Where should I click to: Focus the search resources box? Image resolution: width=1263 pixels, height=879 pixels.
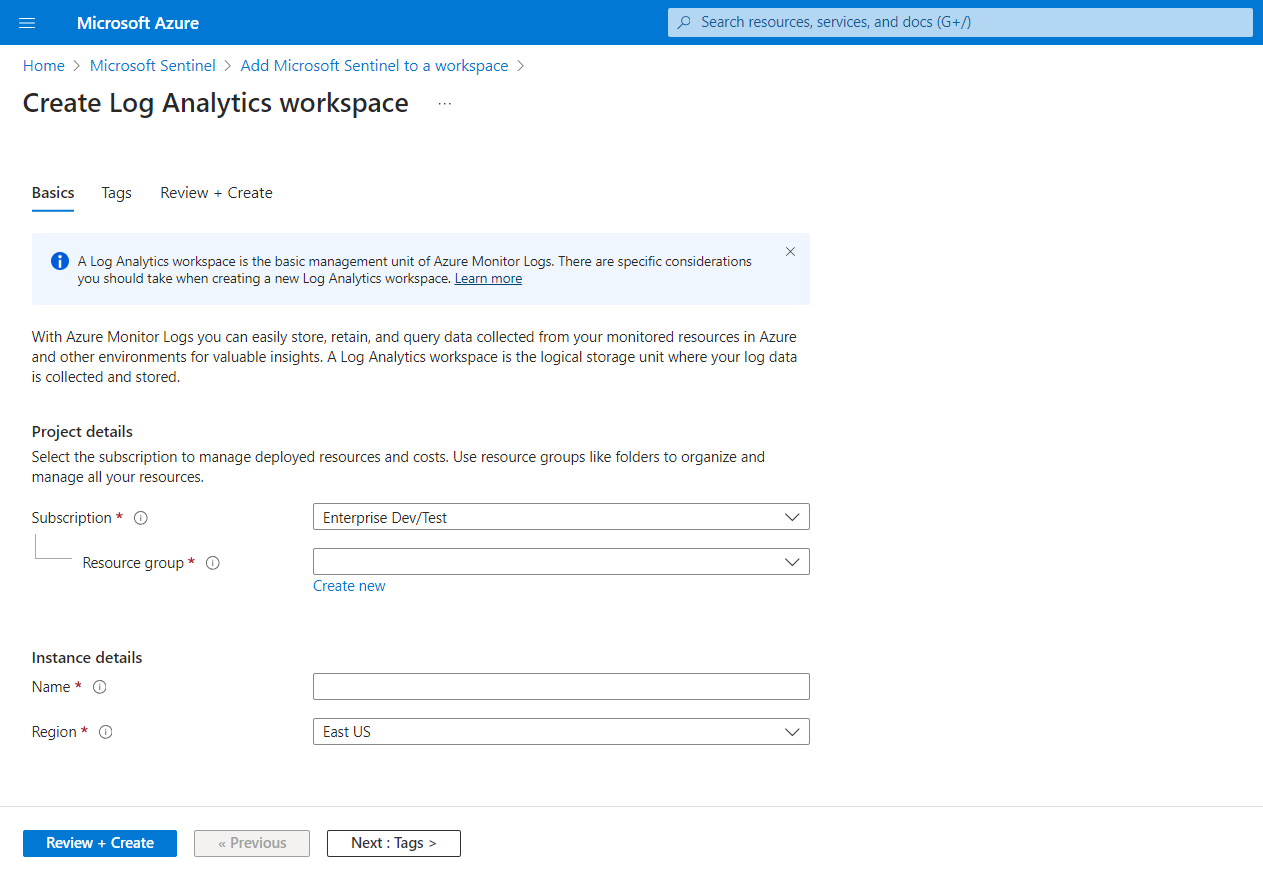(x=960, y=22)
